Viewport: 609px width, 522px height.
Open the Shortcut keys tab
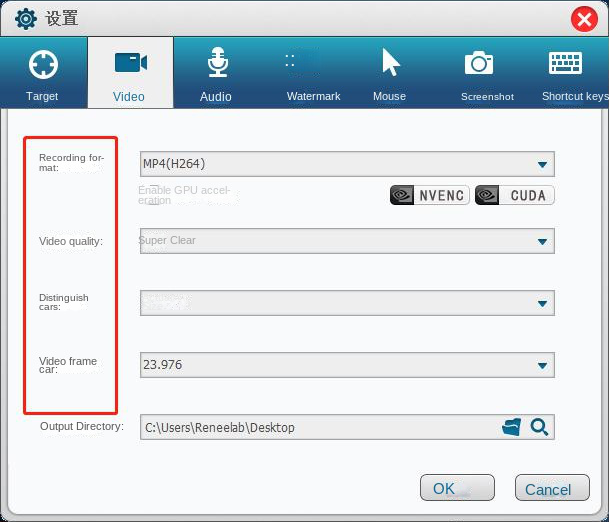[x=573, y=73]
